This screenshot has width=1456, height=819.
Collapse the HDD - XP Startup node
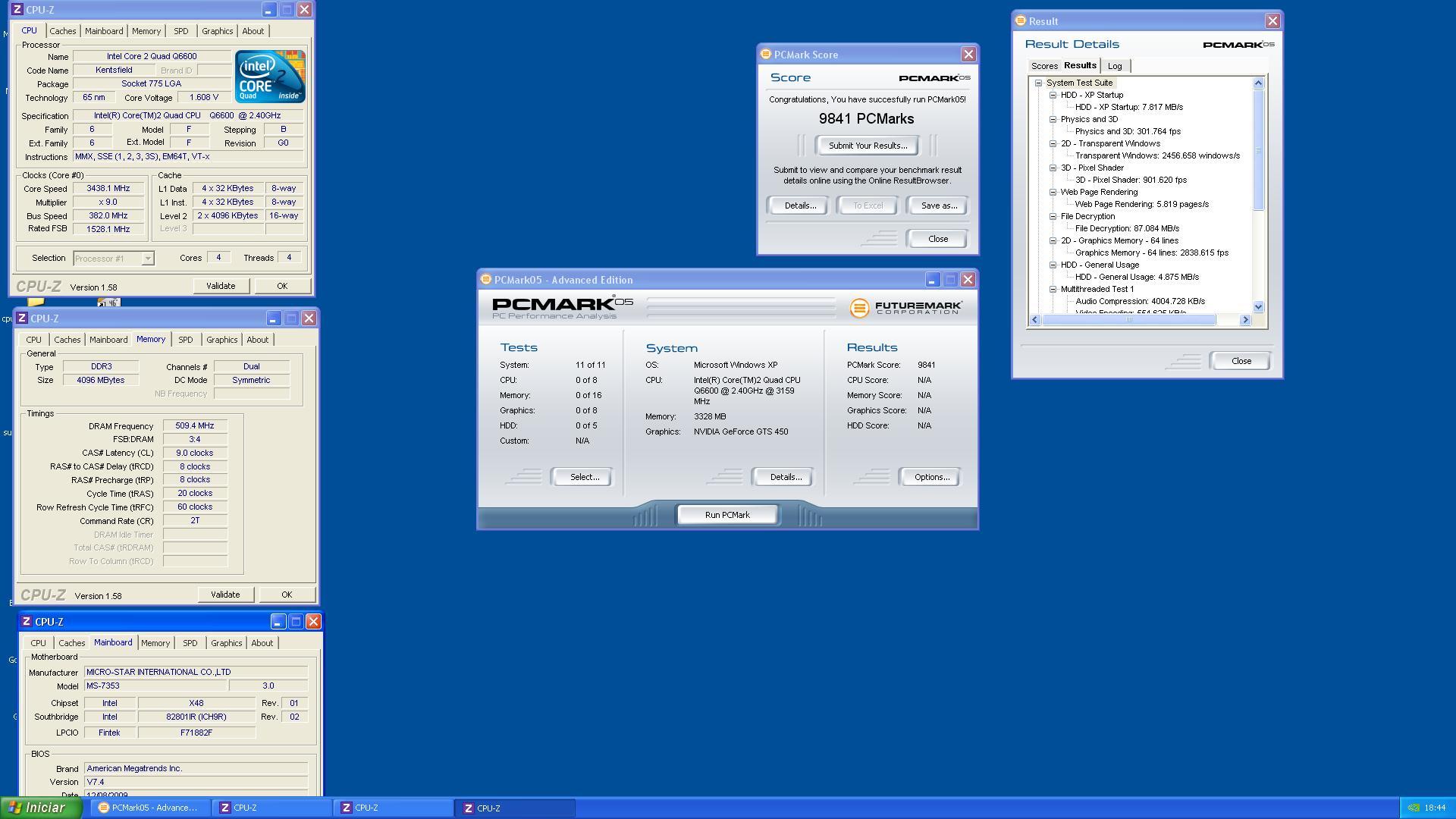(1053, 96)
